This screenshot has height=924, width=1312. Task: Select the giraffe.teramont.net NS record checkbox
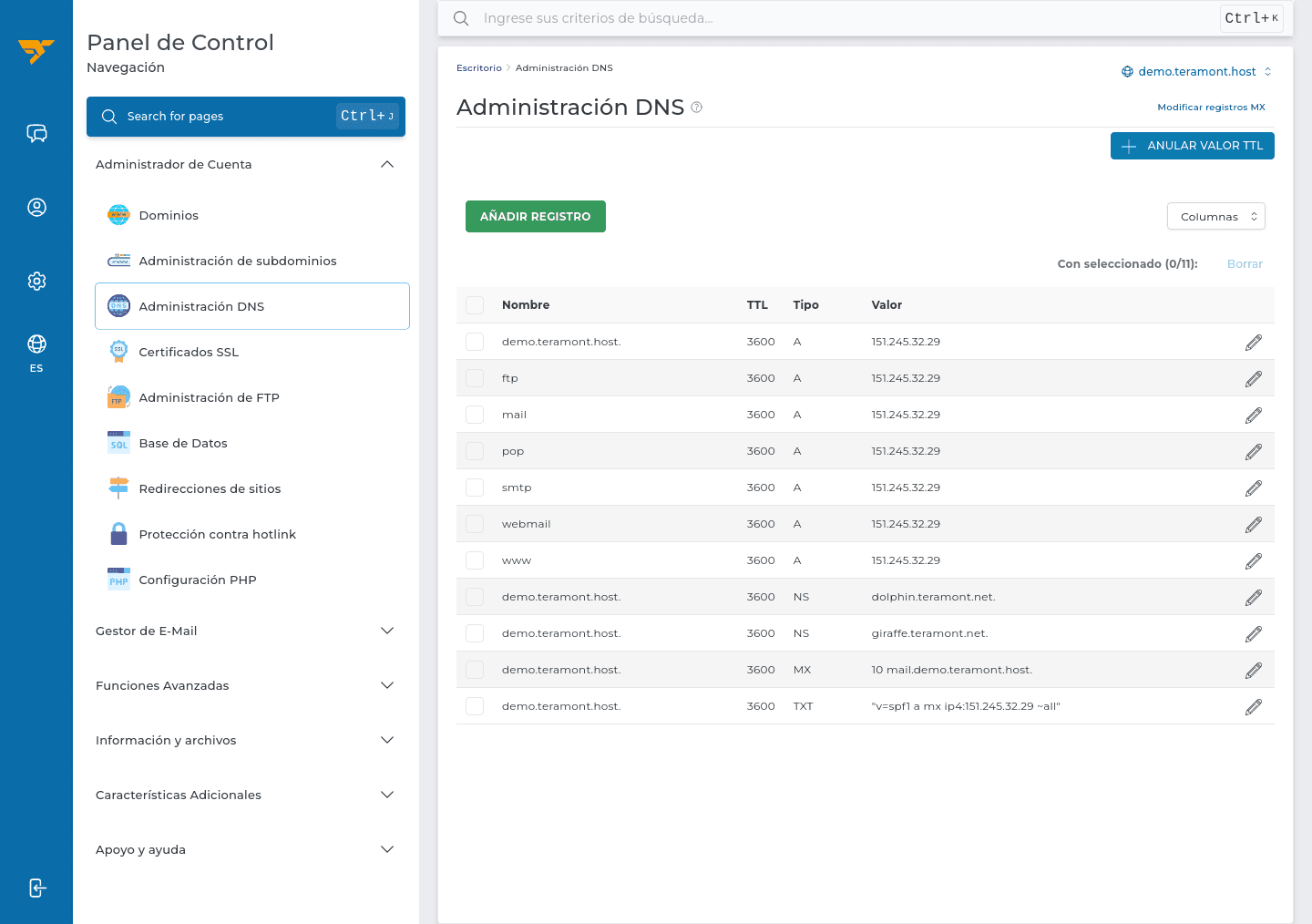point(475,633)
